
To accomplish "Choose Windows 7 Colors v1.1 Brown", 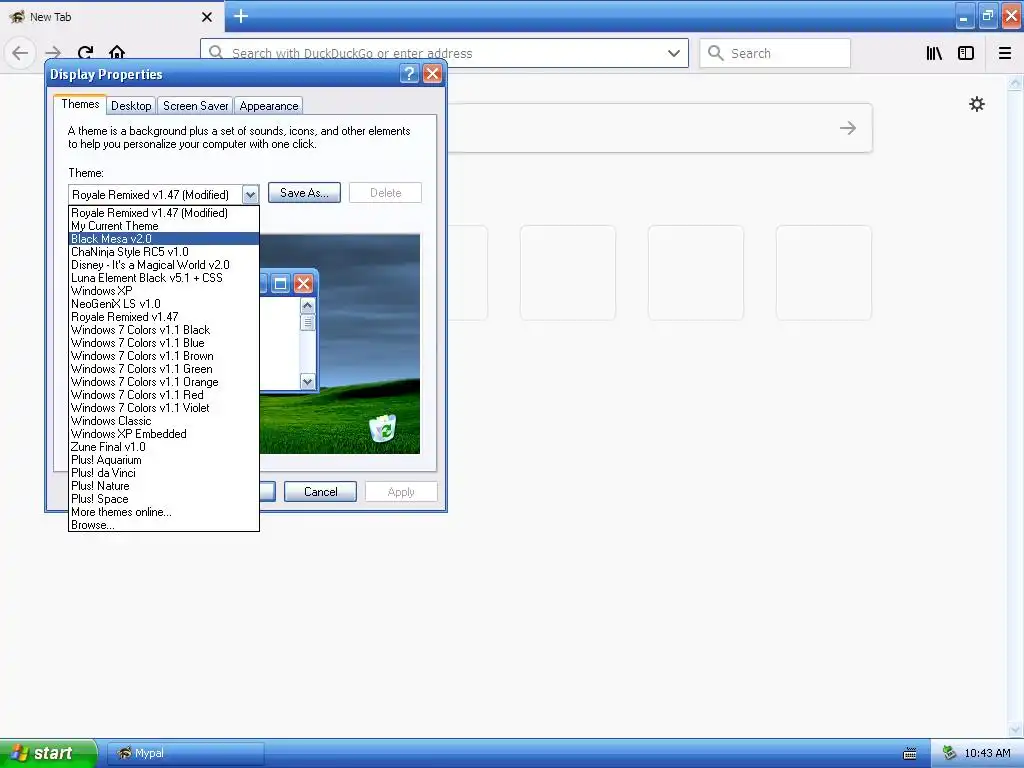I will tap(164, 357).
